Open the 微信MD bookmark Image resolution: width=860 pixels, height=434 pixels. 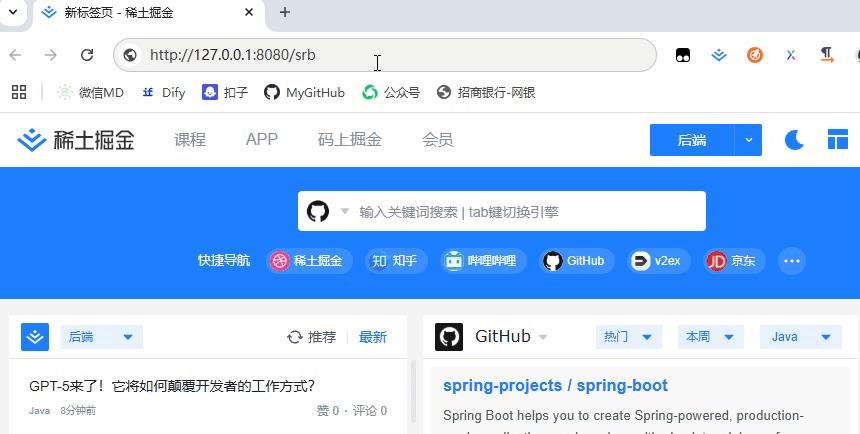(x=90, y=92)
